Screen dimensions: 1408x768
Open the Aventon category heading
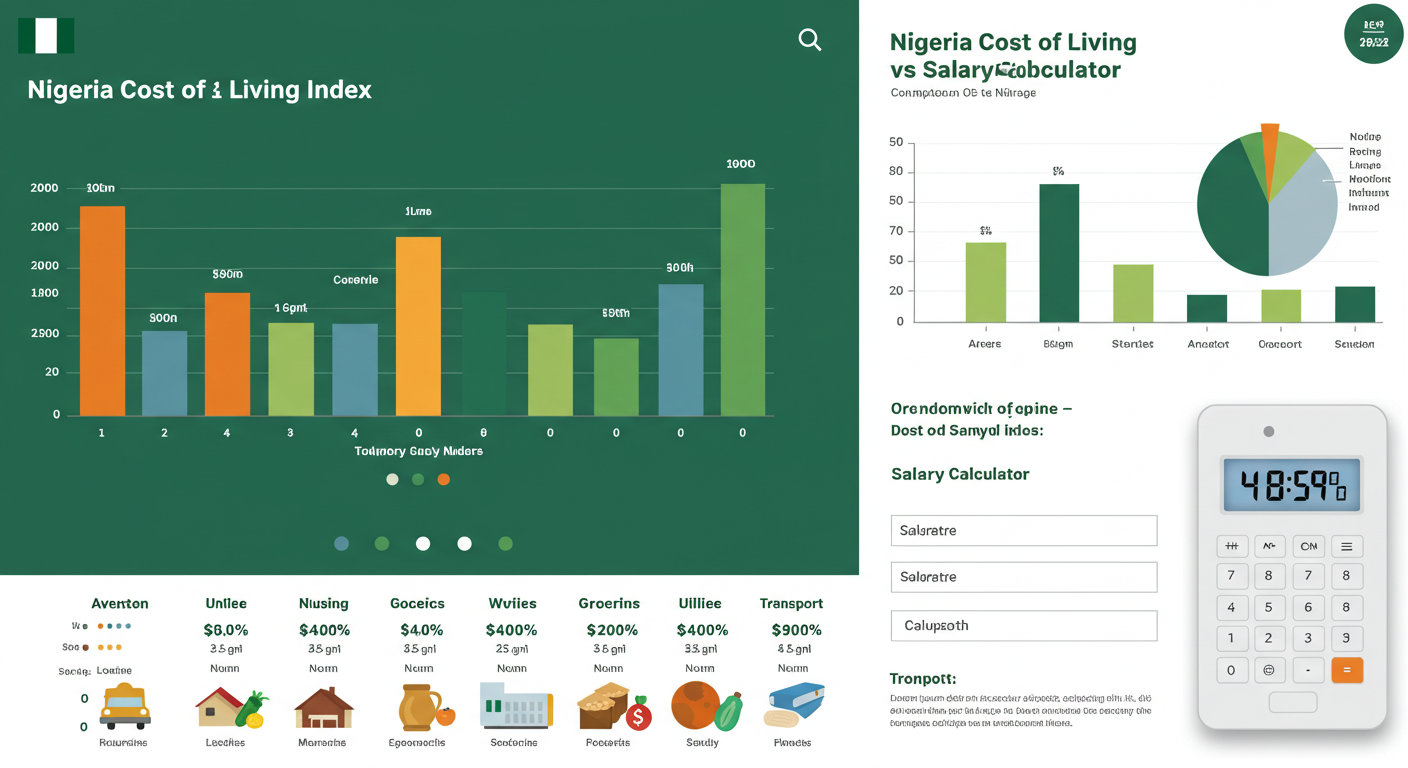point(120,603)
